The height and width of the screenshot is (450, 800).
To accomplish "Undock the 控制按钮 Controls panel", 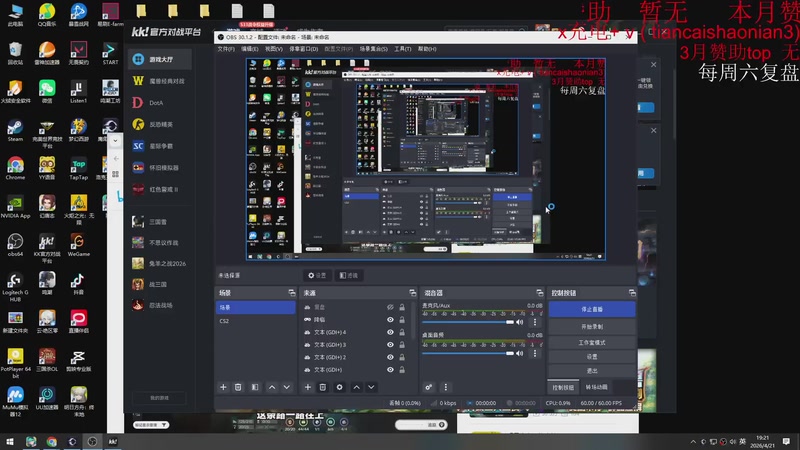I will (632, 293).
